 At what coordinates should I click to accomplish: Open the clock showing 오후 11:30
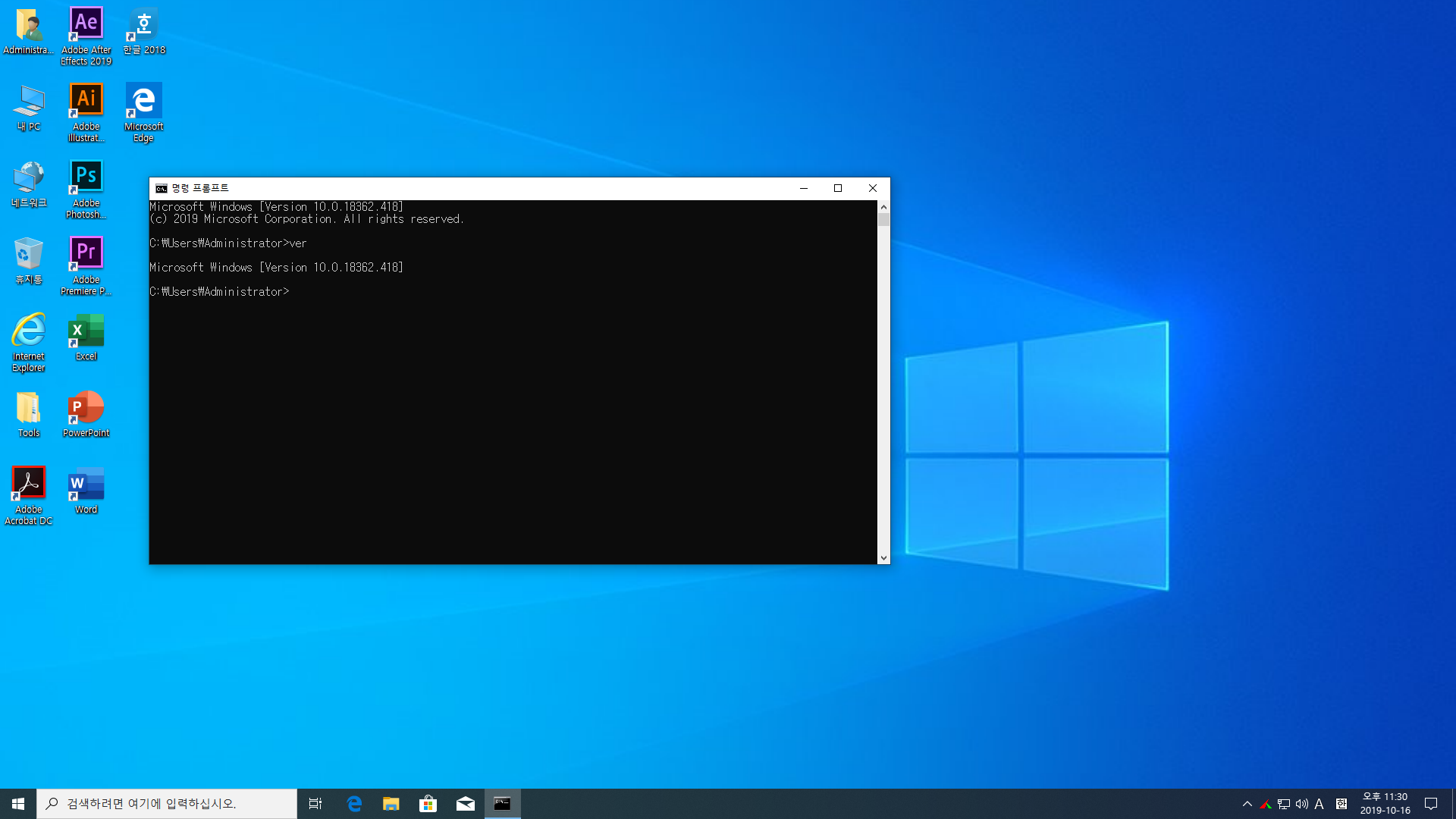pyautogui.click(x=1385, y=804)
